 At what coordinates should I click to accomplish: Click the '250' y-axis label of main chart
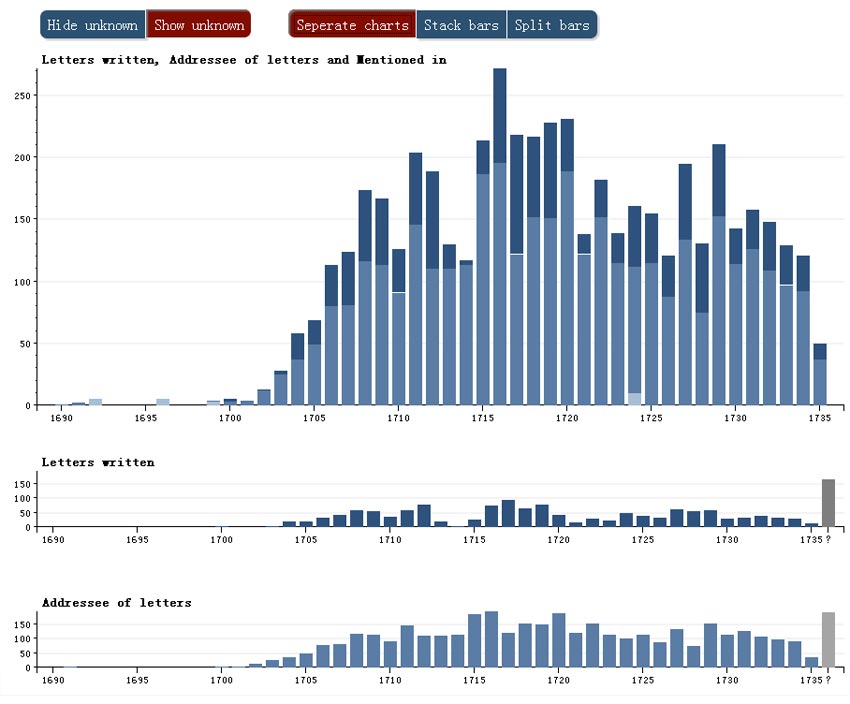[x=23, y=95]
